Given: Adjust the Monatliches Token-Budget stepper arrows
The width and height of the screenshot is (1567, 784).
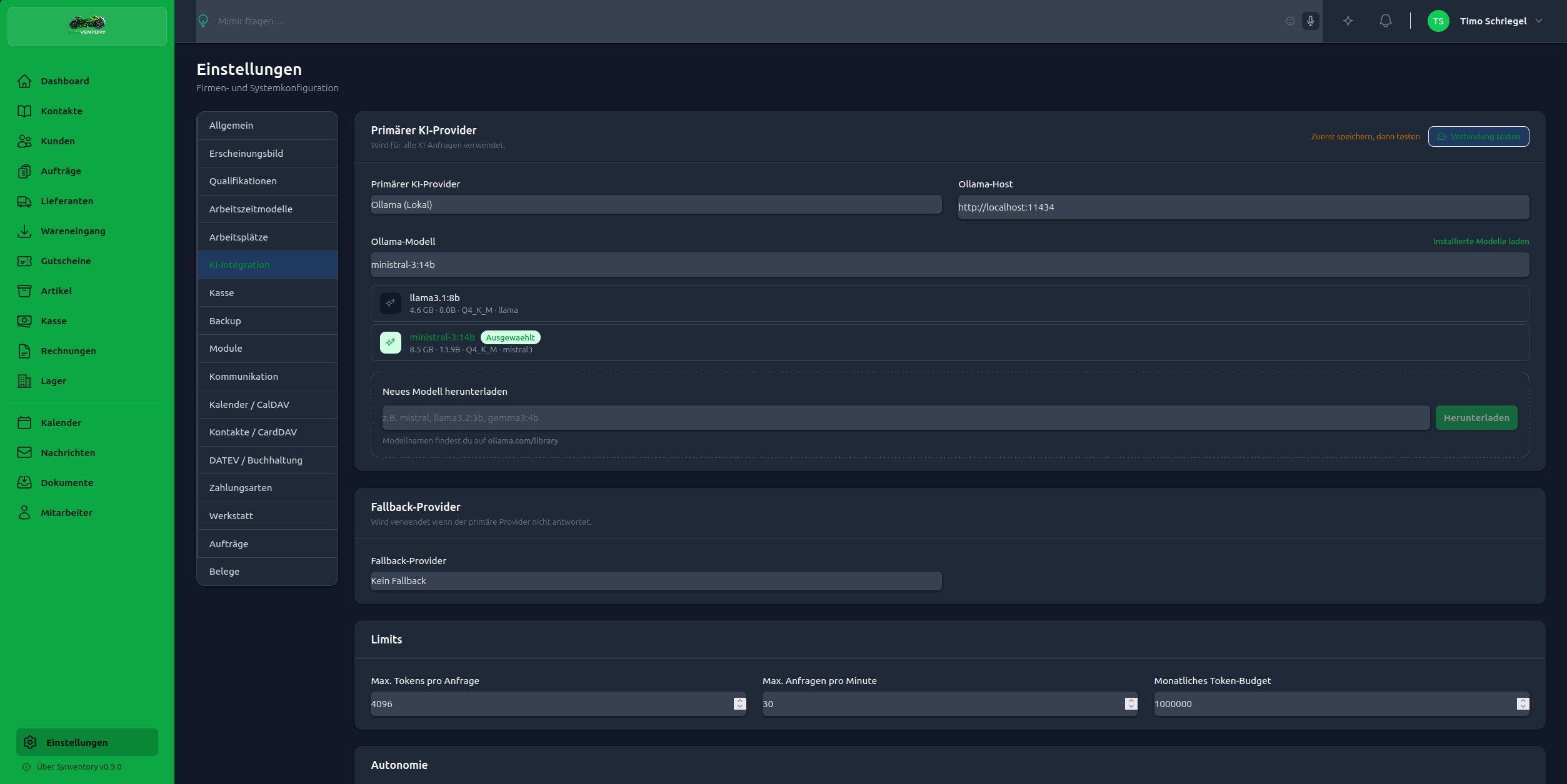Looking at the screenshot, I should click(x=1523, y=704).
